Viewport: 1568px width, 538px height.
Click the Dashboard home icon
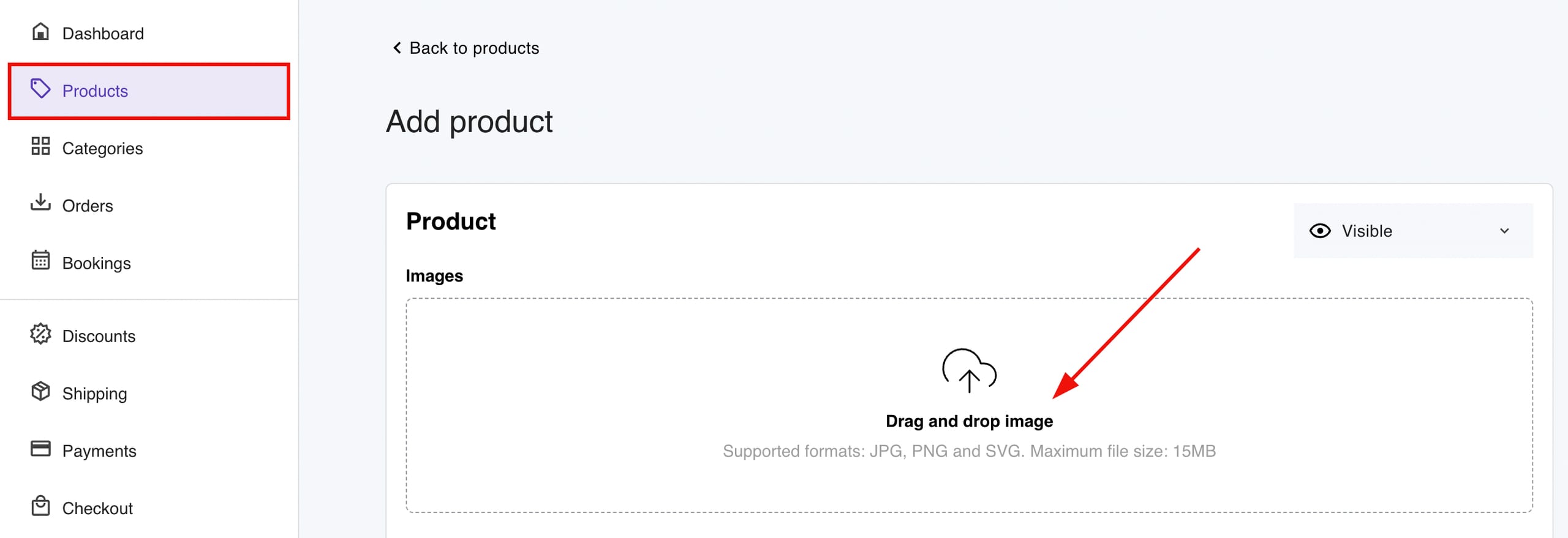coord(40,32)
